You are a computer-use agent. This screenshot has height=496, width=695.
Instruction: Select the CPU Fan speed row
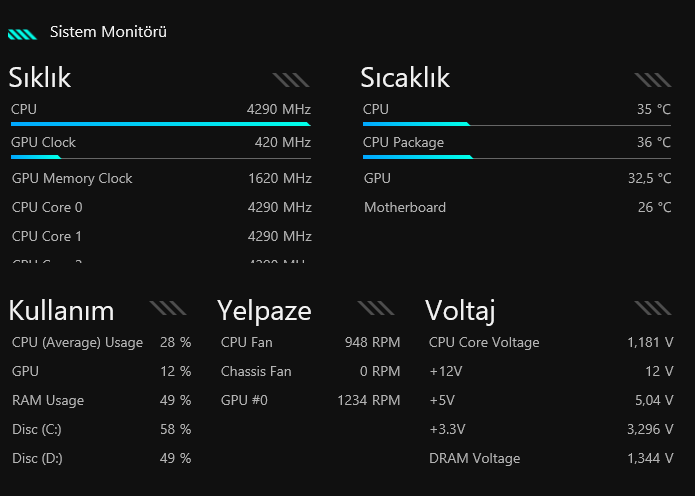click(x=310, y=343)
